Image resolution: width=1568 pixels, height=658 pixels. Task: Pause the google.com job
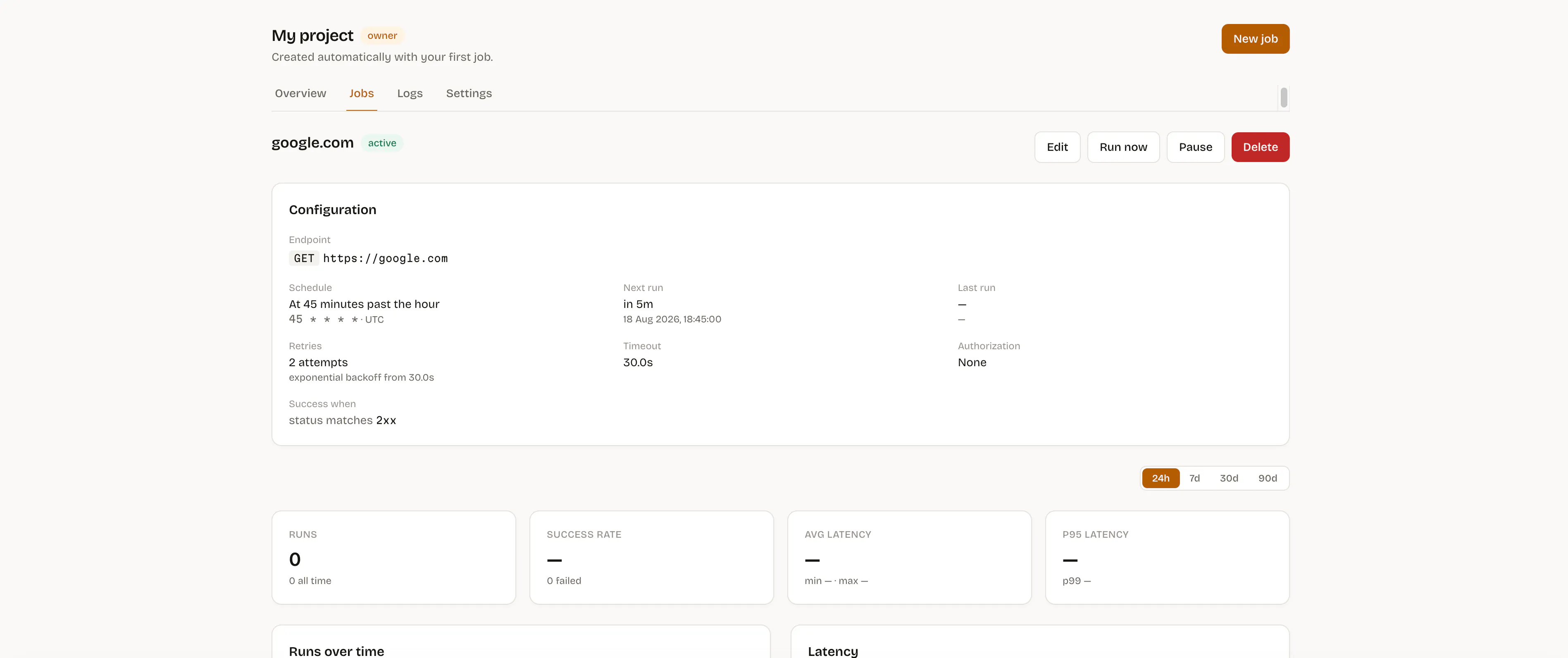pos(1196,147)
